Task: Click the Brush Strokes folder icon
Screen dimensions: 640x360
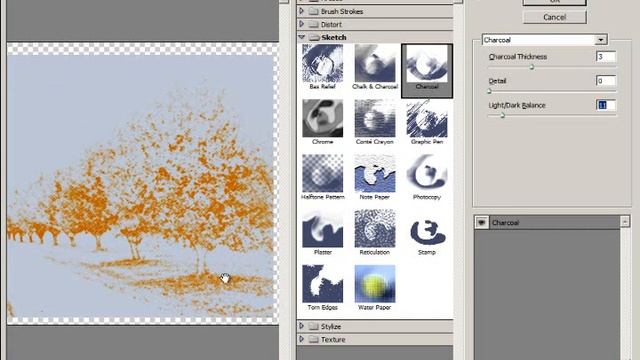Action: 313,11
